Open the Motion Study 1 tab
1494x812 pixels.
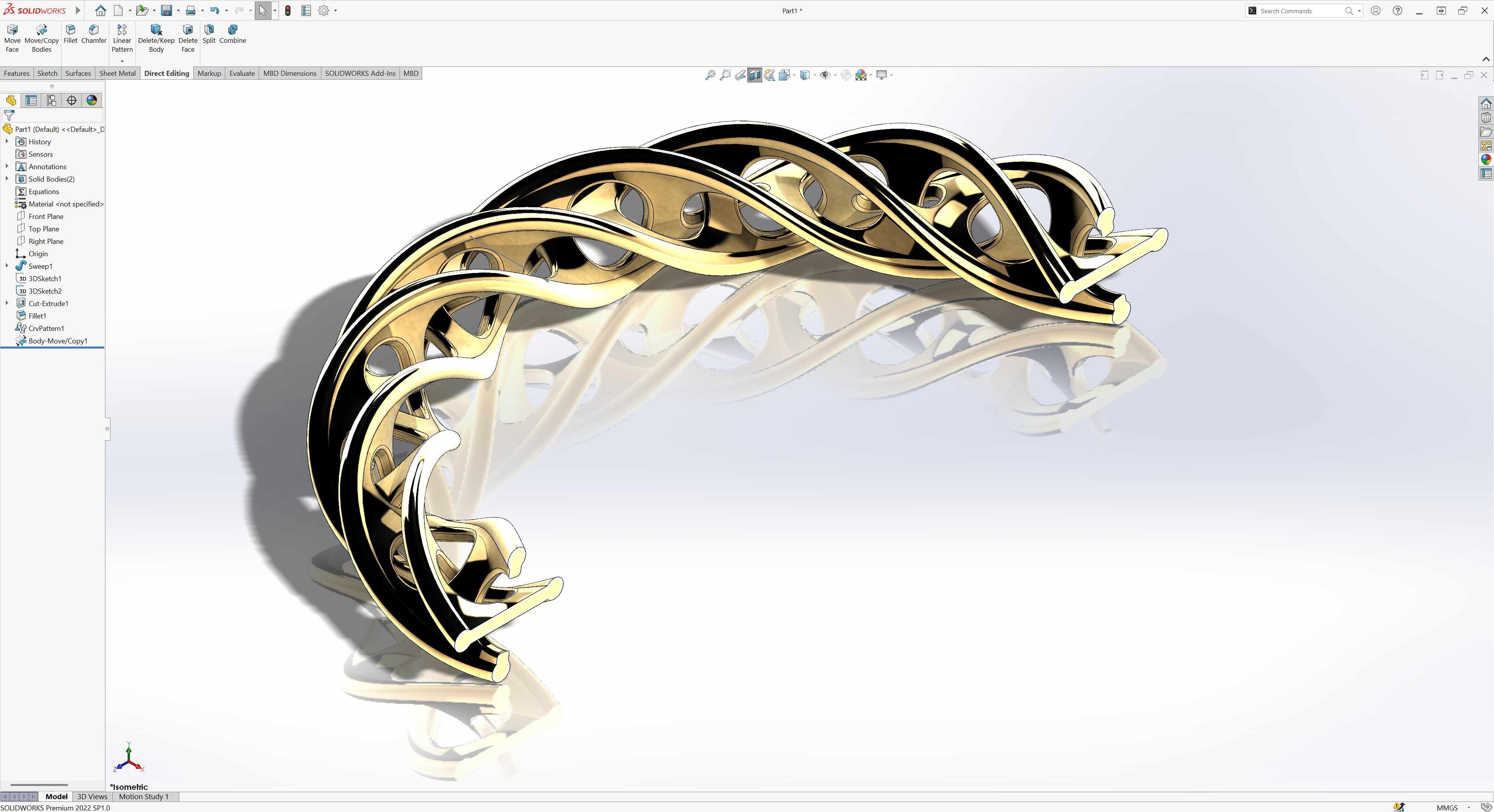(x=143, y=796)
